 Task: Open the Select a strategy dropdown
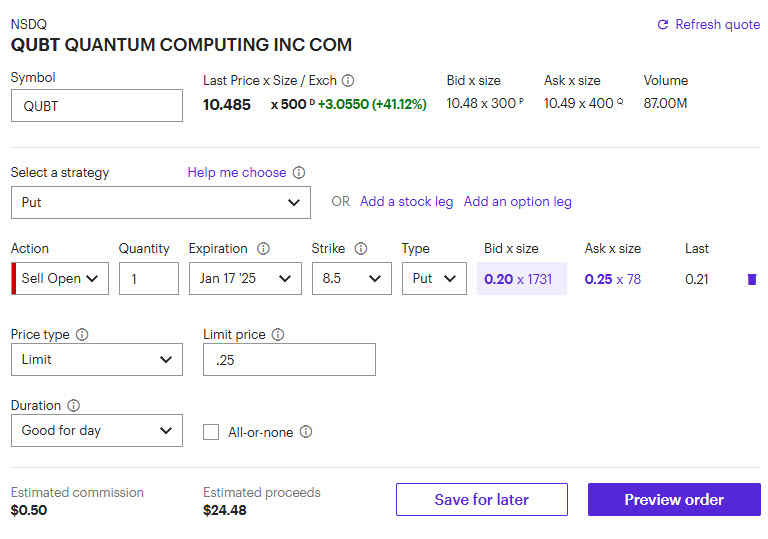point(160,202)
